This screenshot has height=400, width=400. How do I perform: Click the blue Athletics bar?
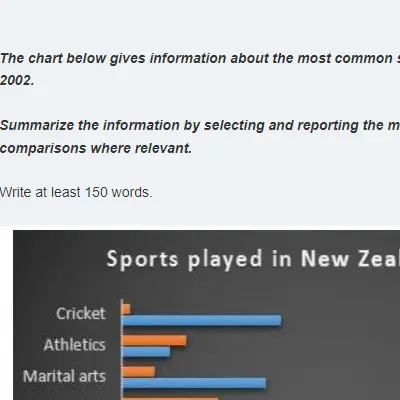[x=146, y=352]
